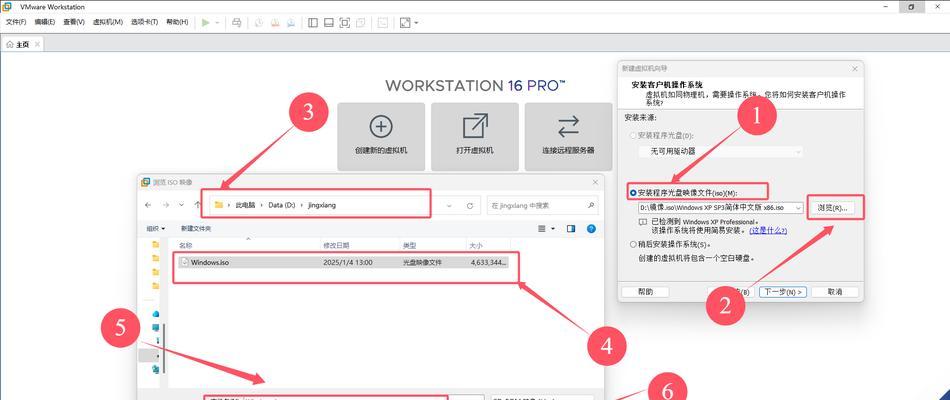This screenshot has width=950, height=400.
Task: Click the 此电脑 monitor icon in the navigation pane
Action: 156,328
